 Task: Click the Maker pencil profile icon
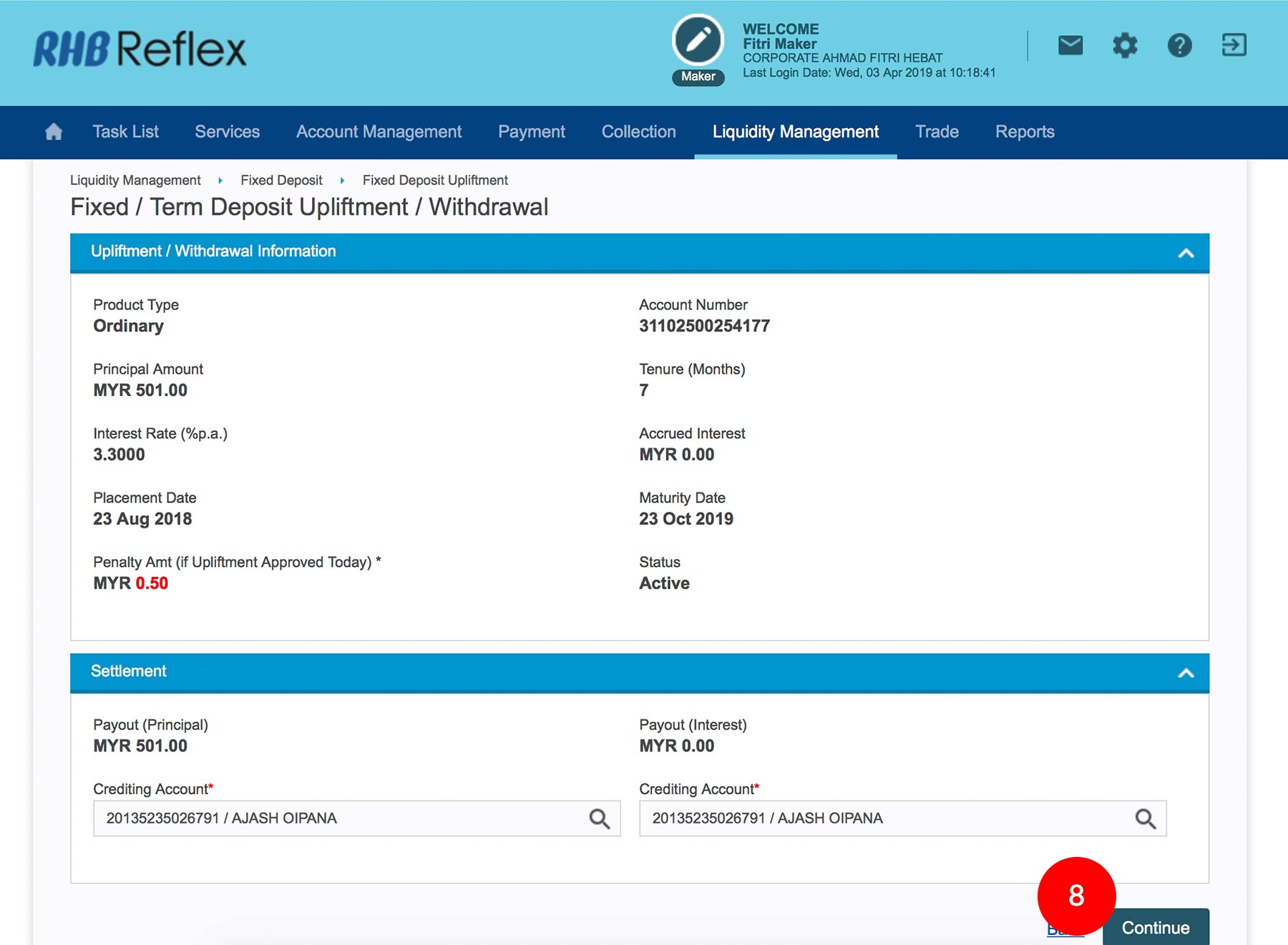[698, 41]
